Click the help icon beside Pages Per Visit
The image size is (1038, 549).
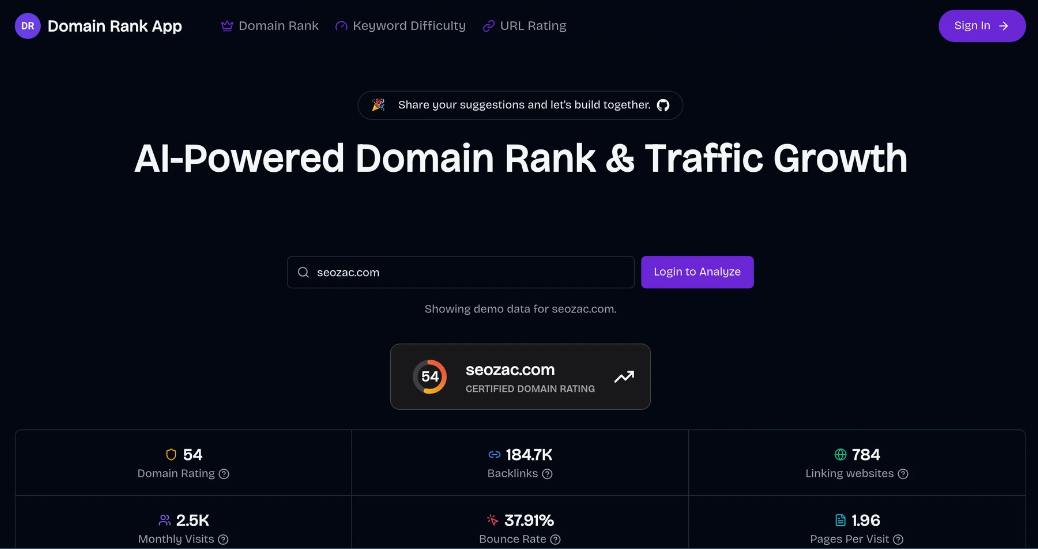(x=898, y=540)
